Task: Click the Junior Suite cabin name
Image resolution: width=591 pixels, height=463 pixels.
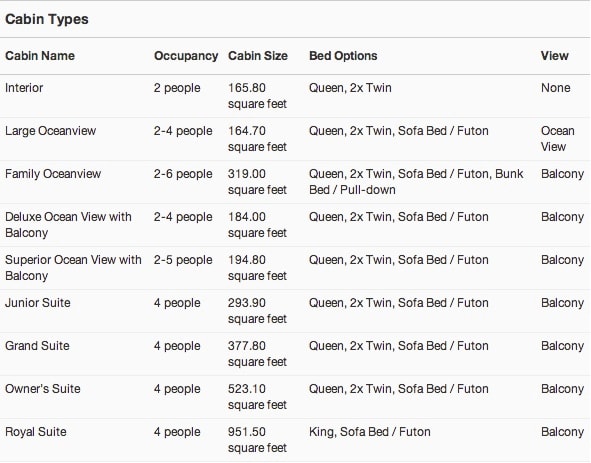Action: [x=38, y=303]
